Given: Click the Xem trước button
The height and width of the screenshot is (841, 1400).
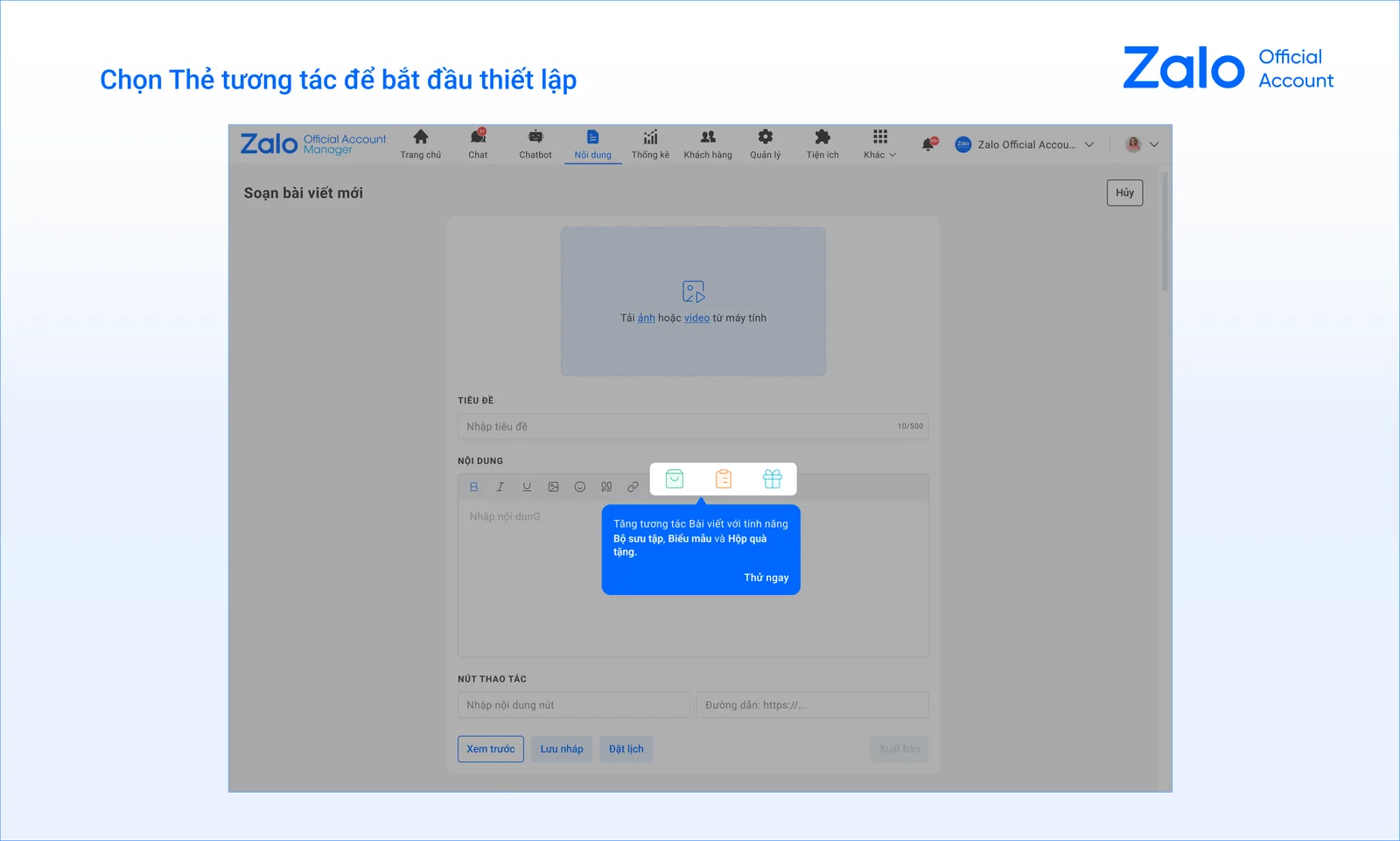Looking at the screenshot, I should [x=491, y=749].
